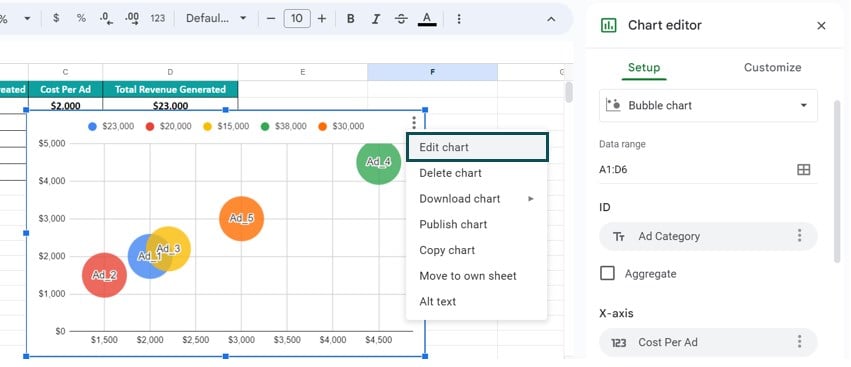
Task: Increase decimal places icon
Action: pos(132,18)
